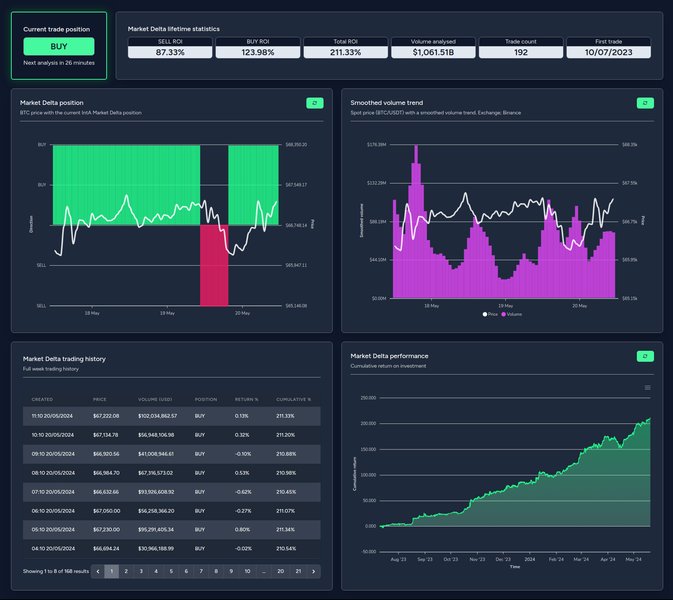
Task: Click the -0.27% return cell
Action: 243,511
